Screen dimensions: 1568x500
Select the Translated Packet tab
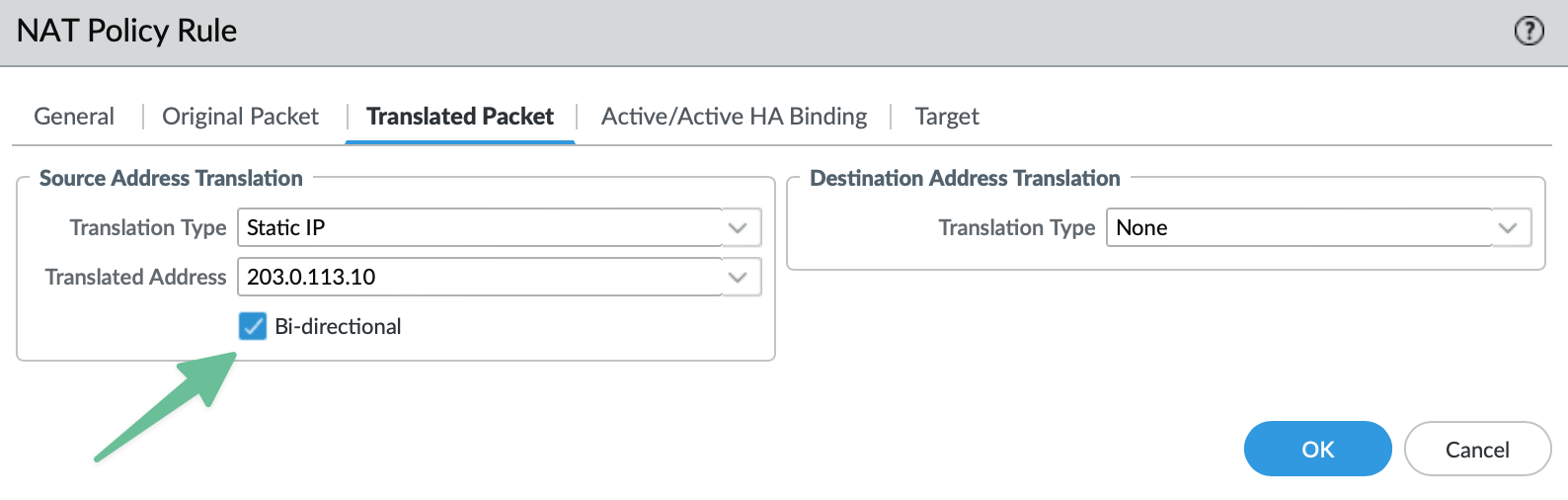click(x=460, y=117)
